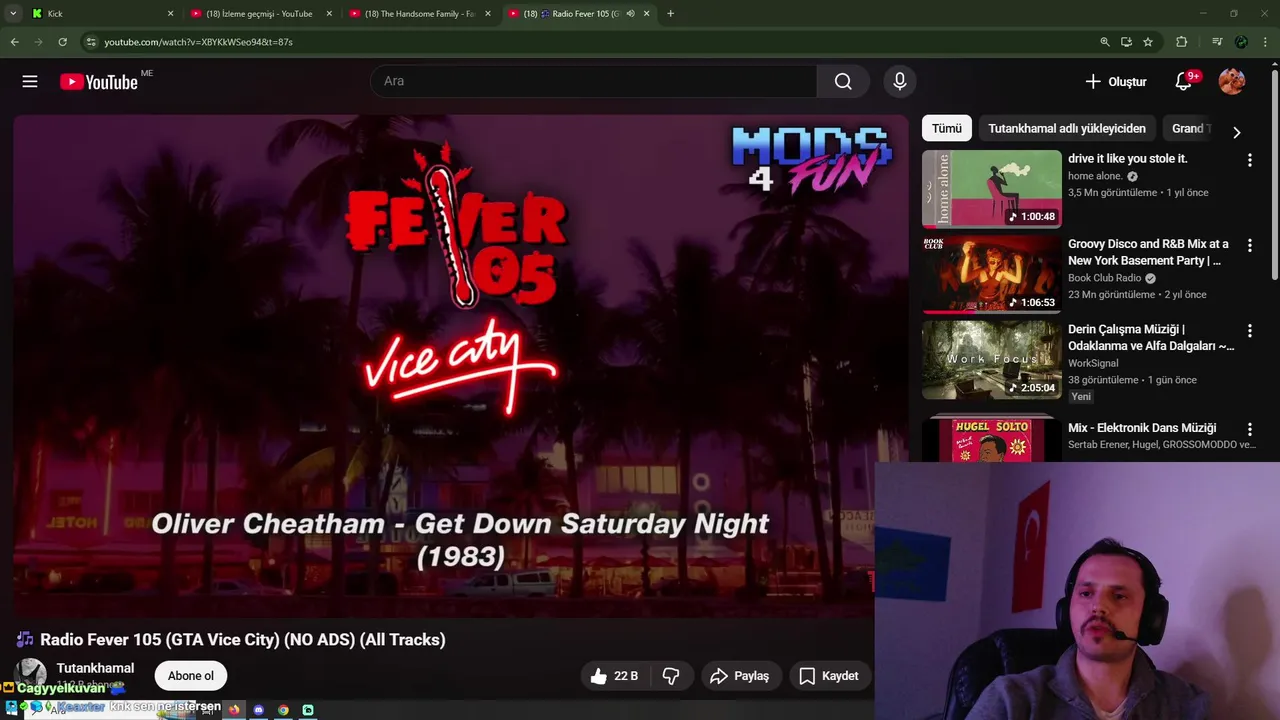Switch to The Handsome Family tab
The width and height of the screenshot is (1280, 720).
[x=418, y=14]
